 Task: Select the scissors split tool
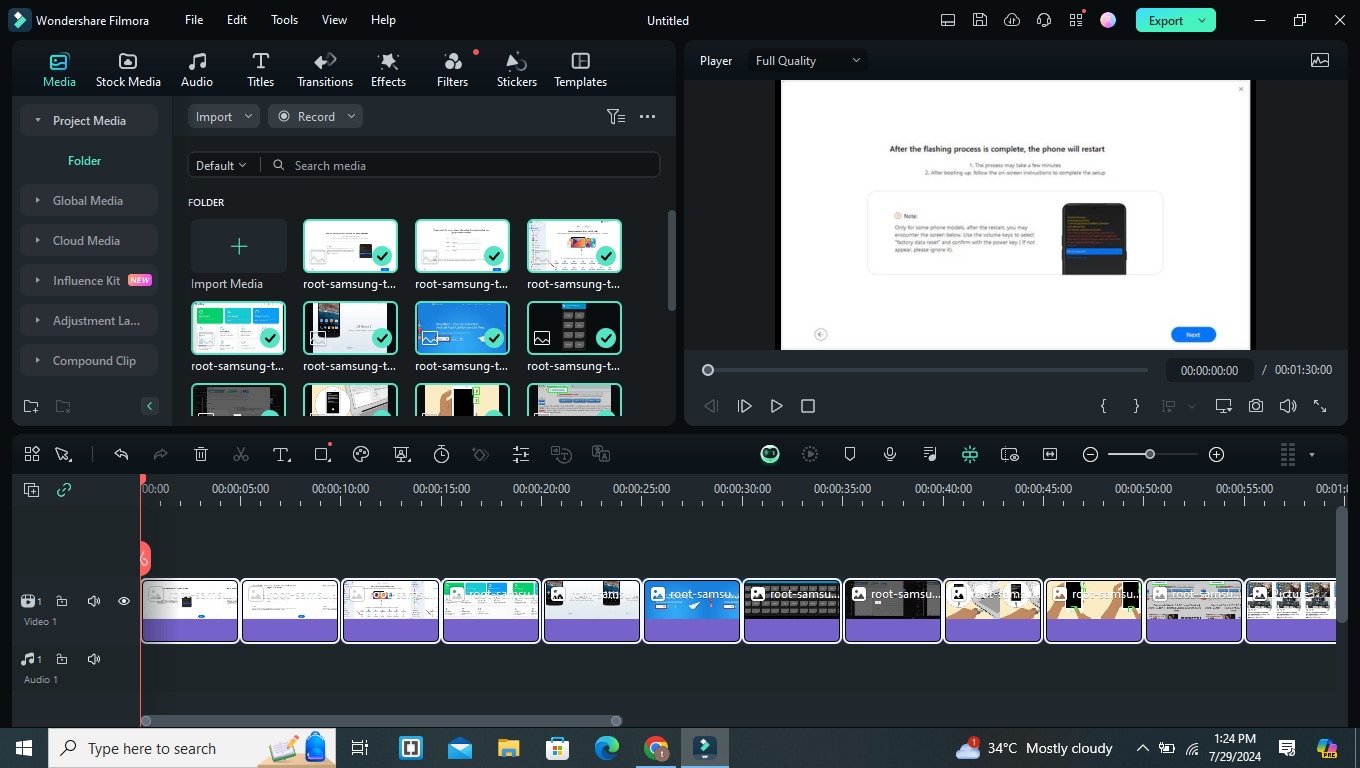point(241,454)
